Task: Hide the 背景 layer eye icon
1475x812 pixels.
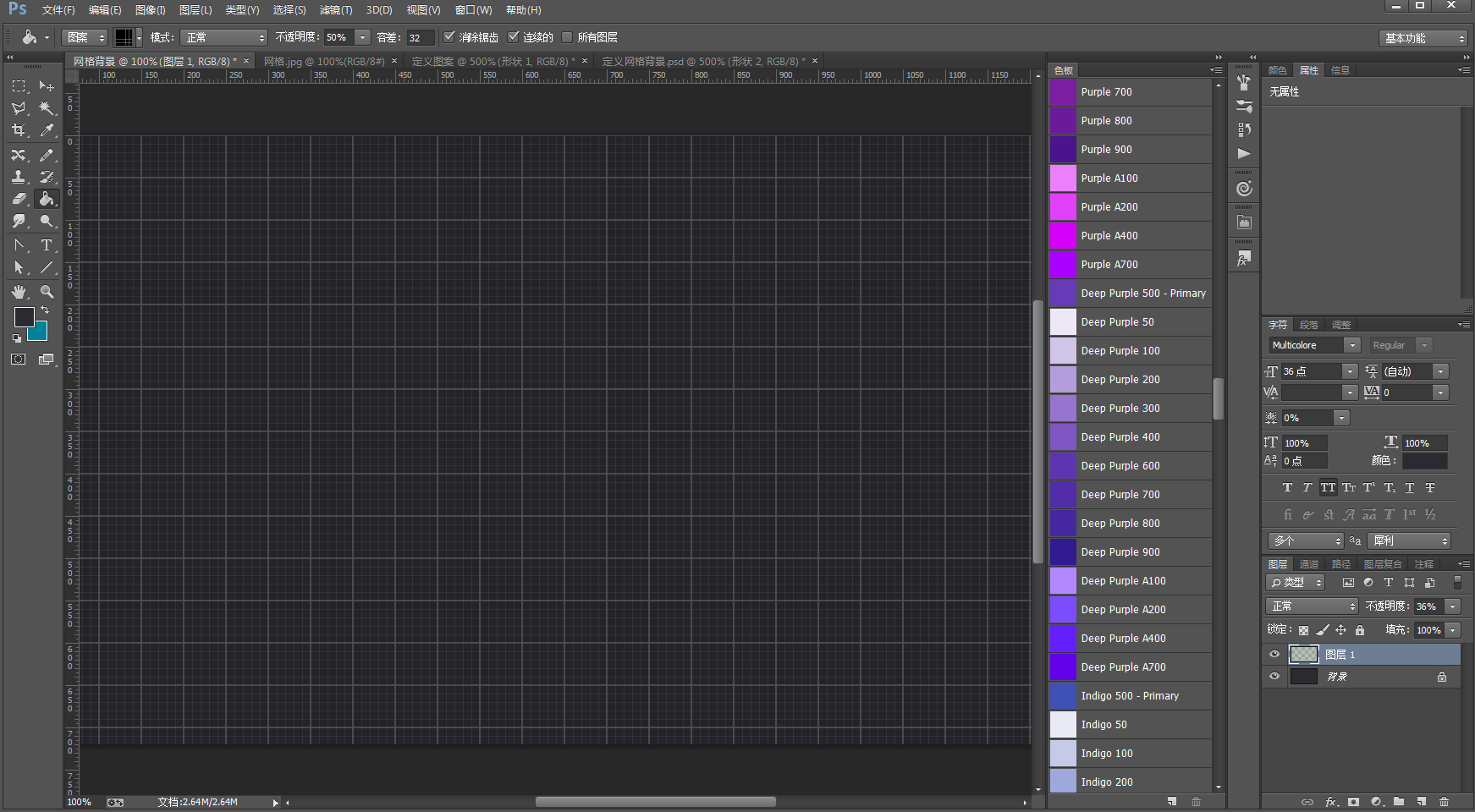Action: pyautogui.click(x=1274, y=677)
